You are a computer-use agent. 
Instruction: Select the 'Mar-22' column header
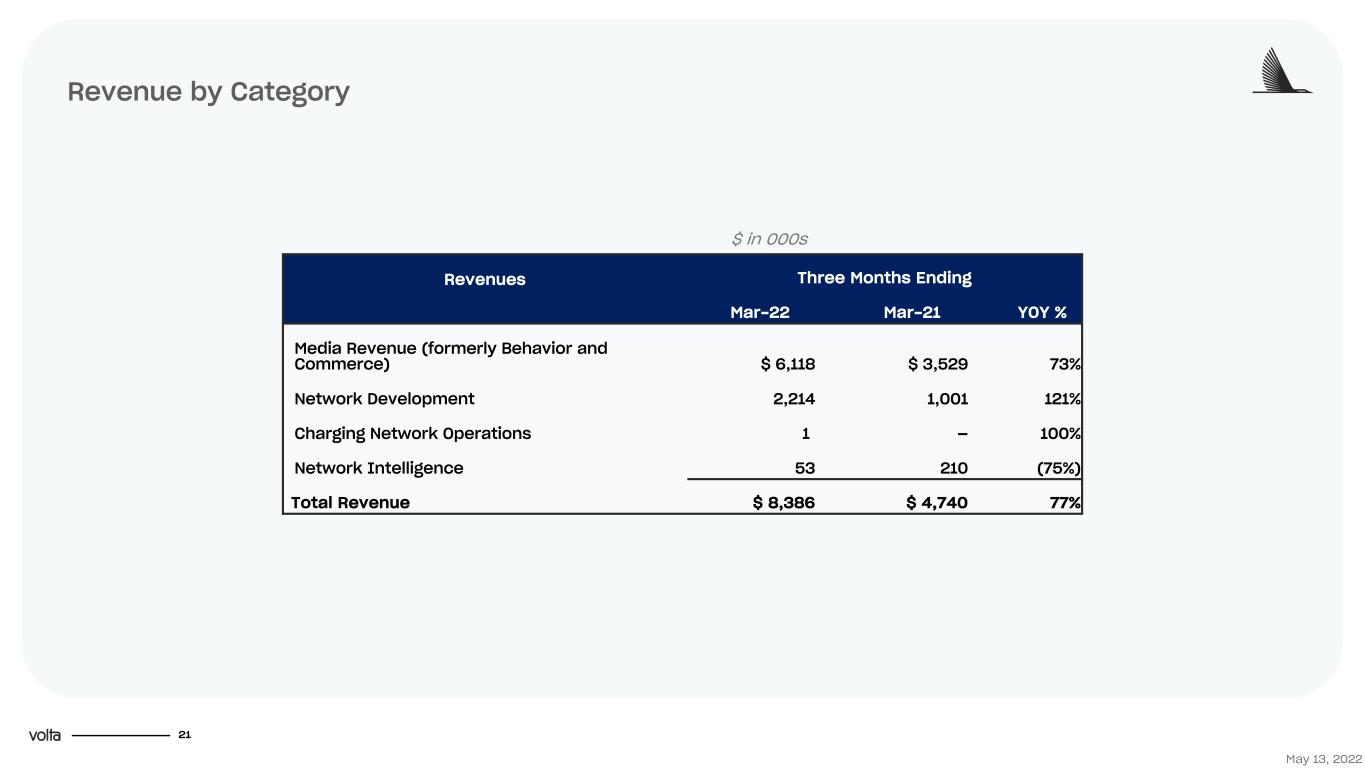[x=760, y=312]
